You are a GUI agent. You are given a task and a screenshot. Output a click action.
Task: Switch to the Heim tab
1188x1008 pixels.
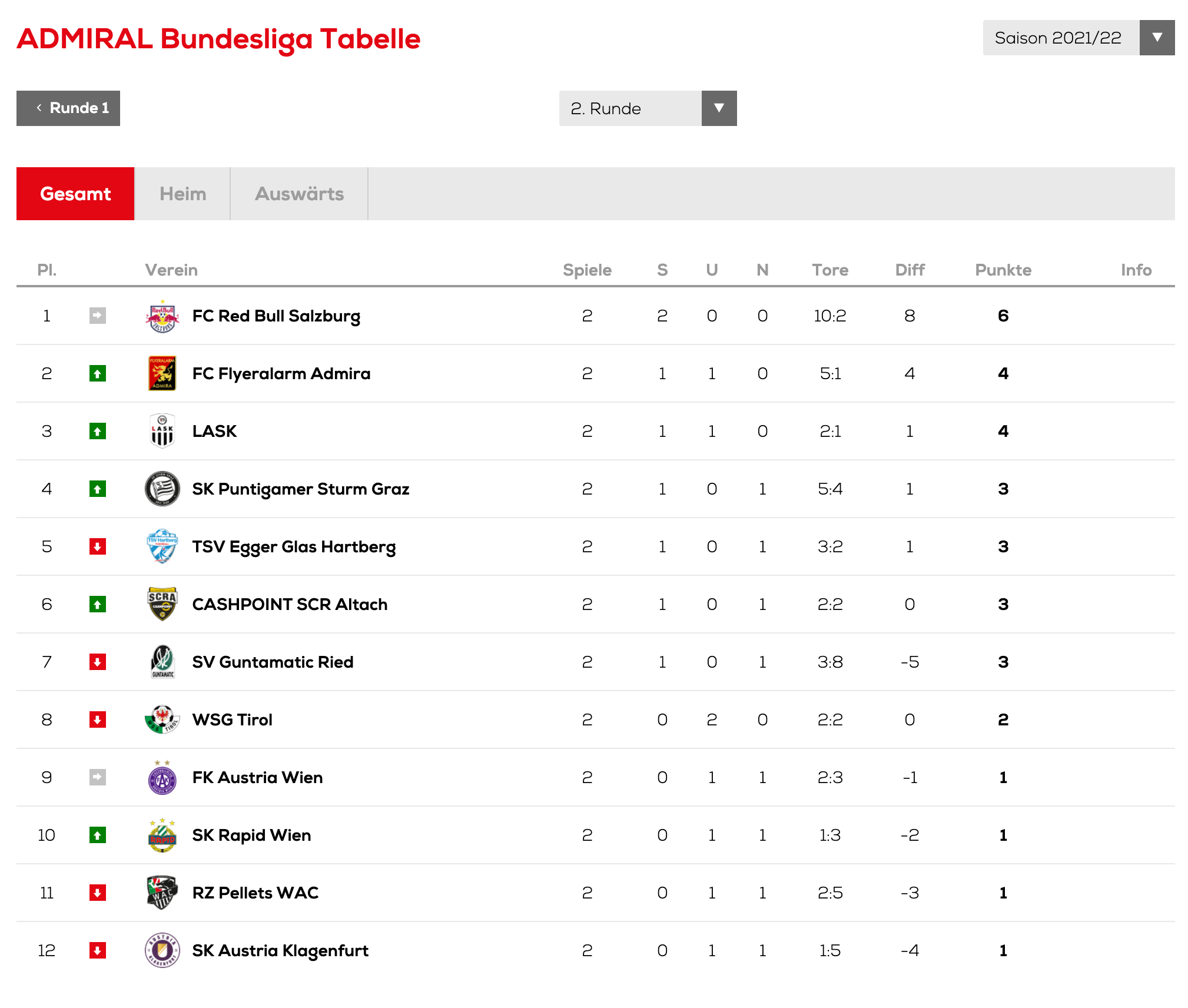[x=182, y=194]
